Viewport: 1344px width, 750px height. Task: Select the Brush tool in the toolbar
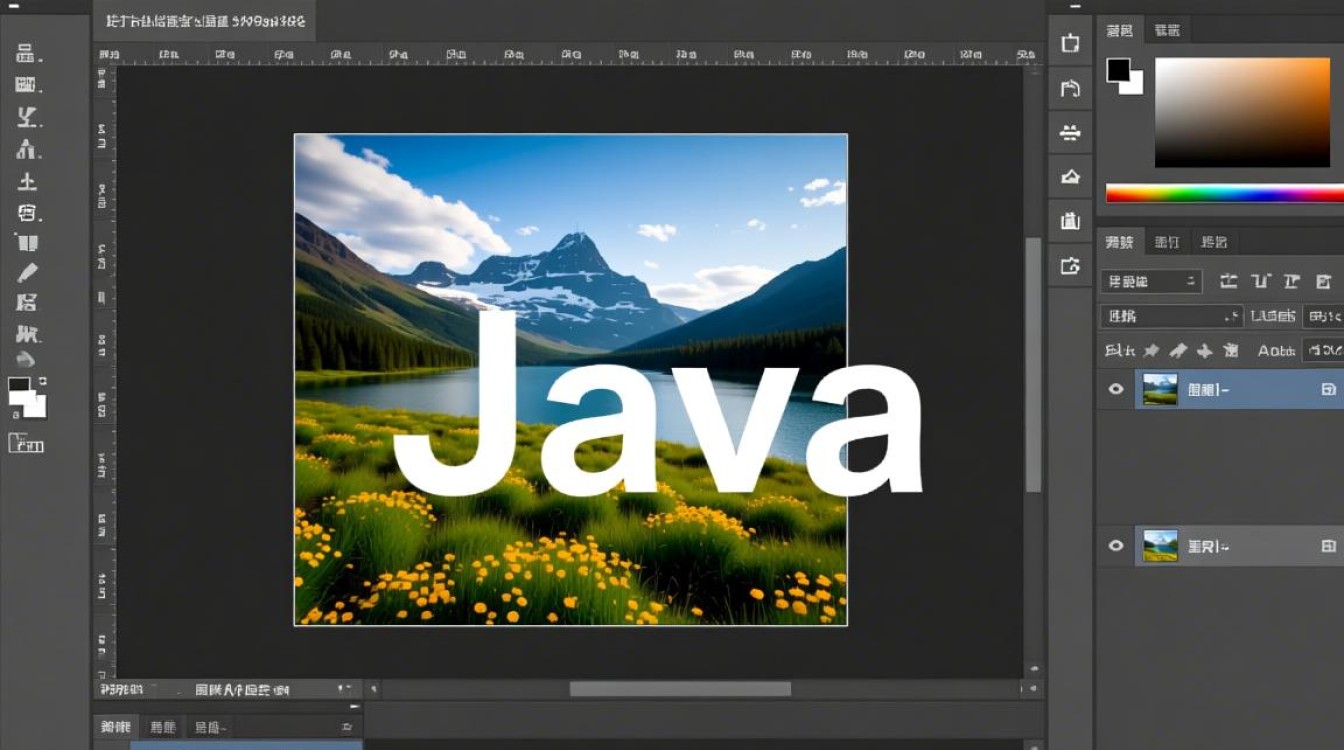(x=27, y=273)
